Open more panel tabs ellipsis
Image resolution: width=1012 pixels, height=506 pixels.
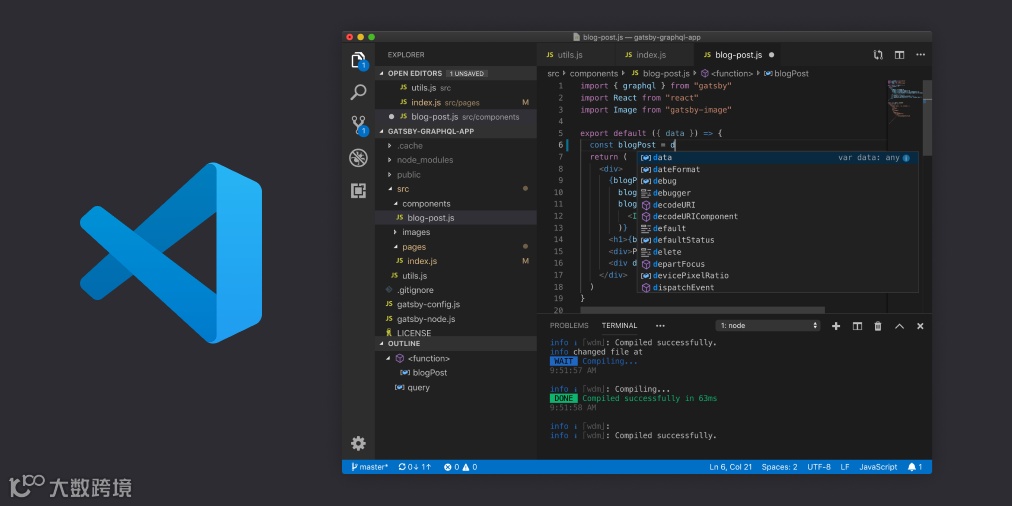(x=660, y=326)
